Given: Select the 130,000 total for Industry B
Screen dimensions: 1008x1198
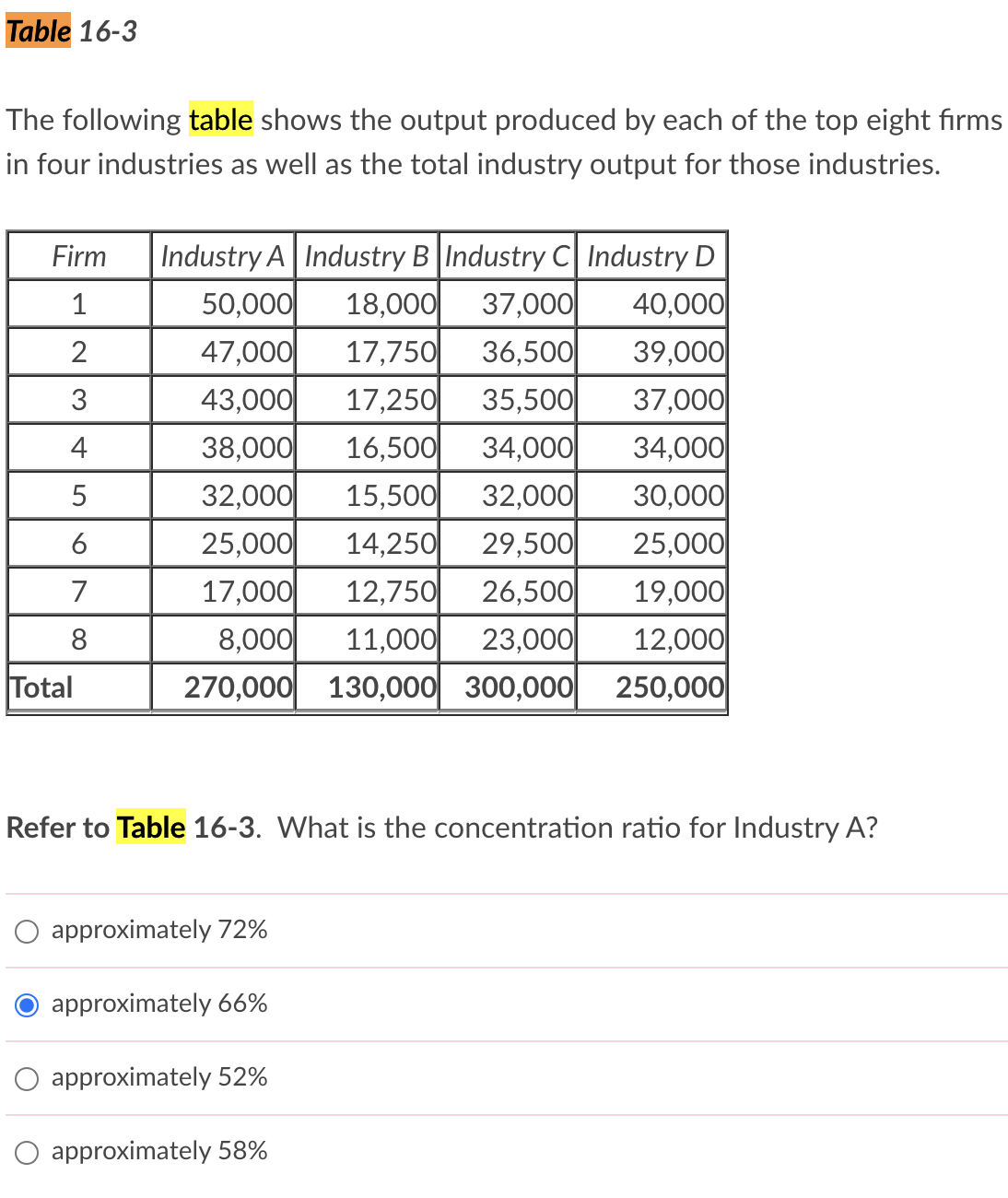Looking at the screenshot, I should 380,687.
